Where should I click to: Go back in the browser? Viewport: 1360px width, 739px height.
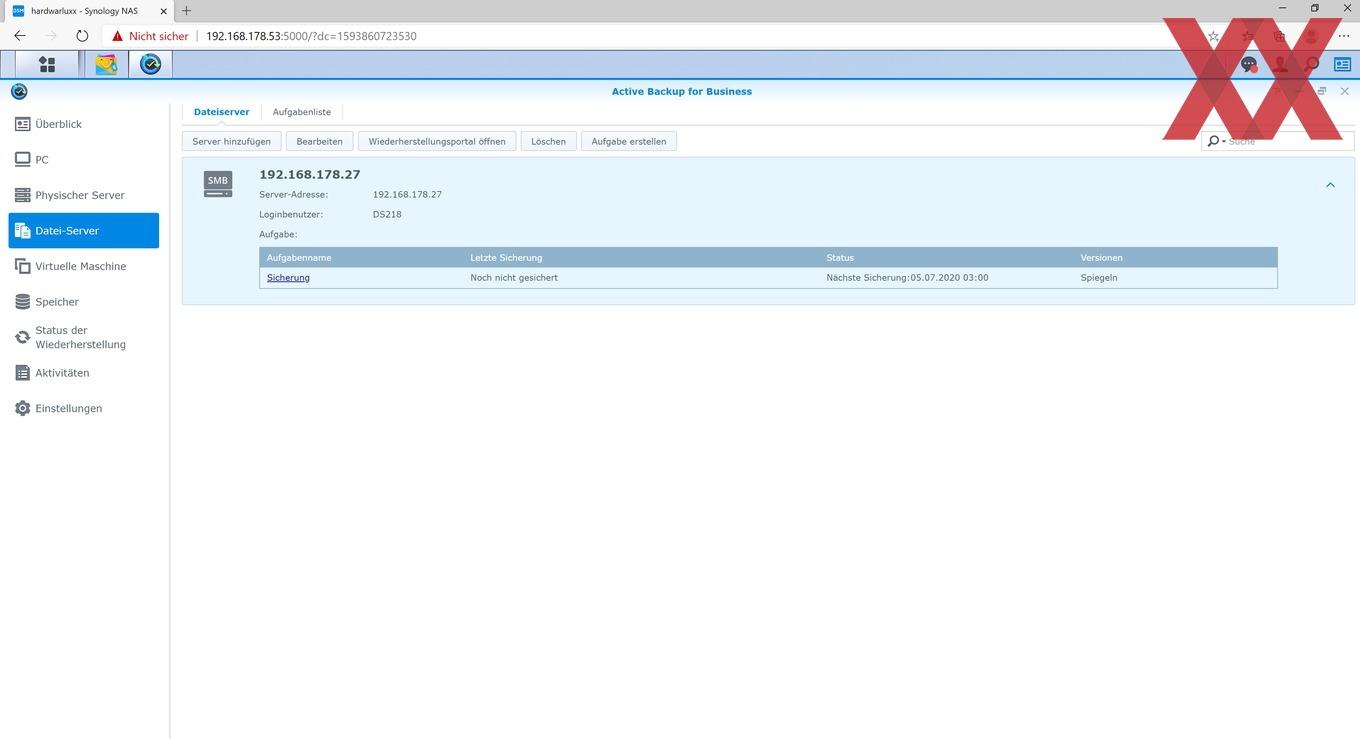point(20,36)
